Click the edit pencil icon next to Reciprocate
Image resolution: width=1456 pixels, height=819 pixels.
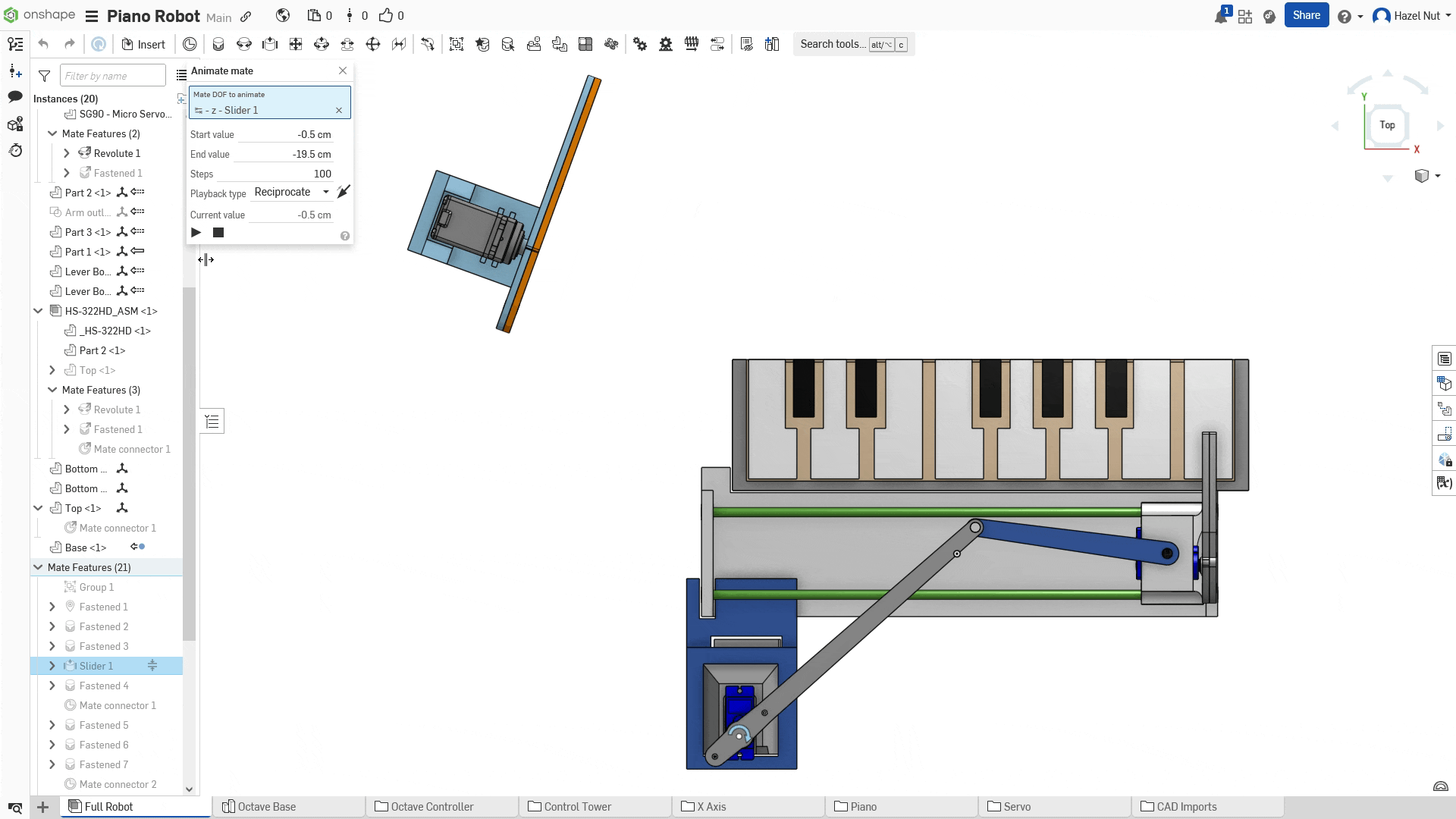343,192
